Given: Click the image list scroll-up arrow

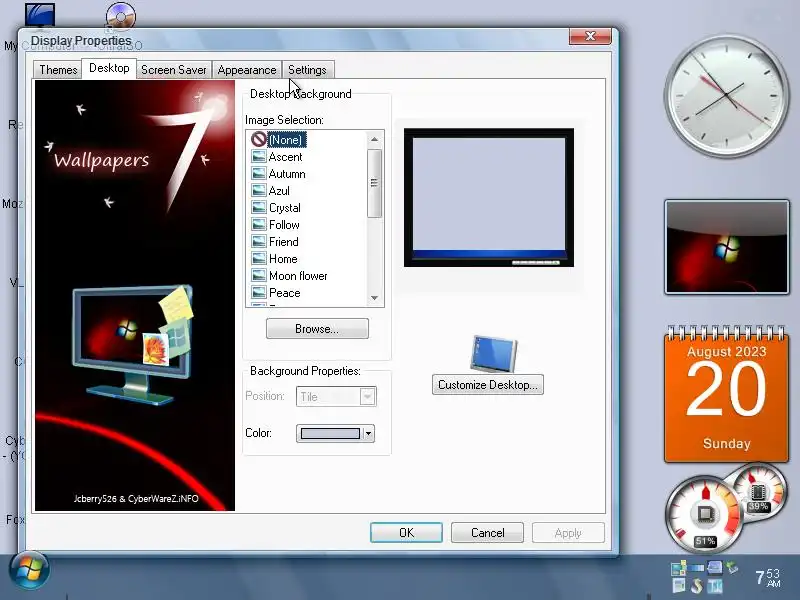Looking at the screenshot, I should pos(374,139).
